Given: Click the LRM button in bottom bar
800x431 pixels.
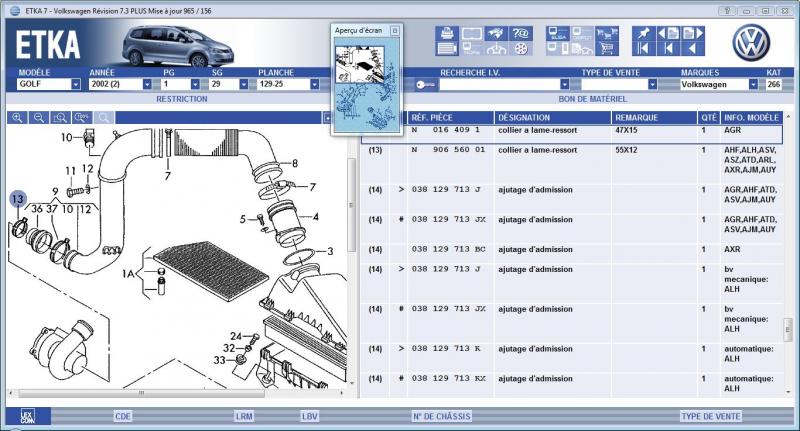Looking at the screenshot, I should 244,416.
